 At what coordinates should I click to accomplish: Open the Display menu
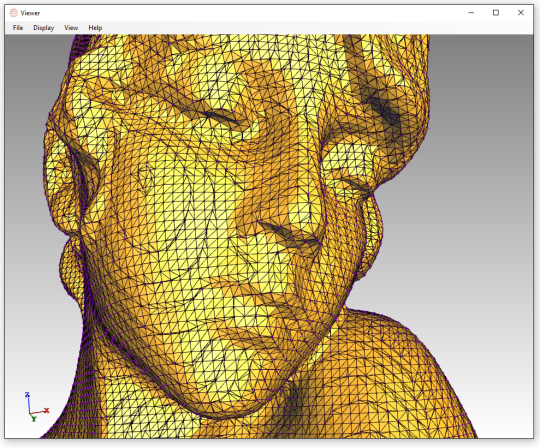click(43, 28)
